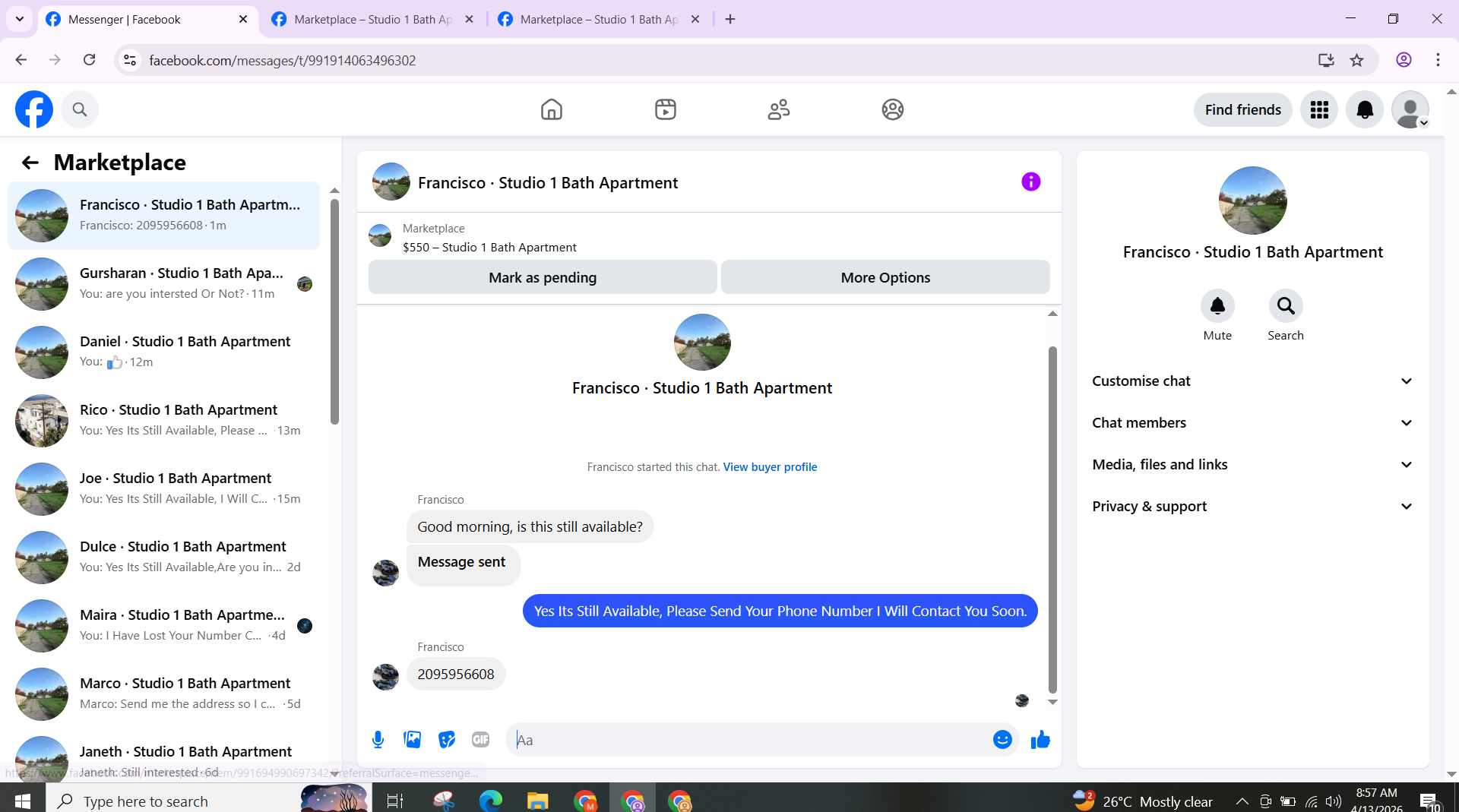Click in the Aa message input field
This screenshot has width=1459, height=812.
[748, 740]
